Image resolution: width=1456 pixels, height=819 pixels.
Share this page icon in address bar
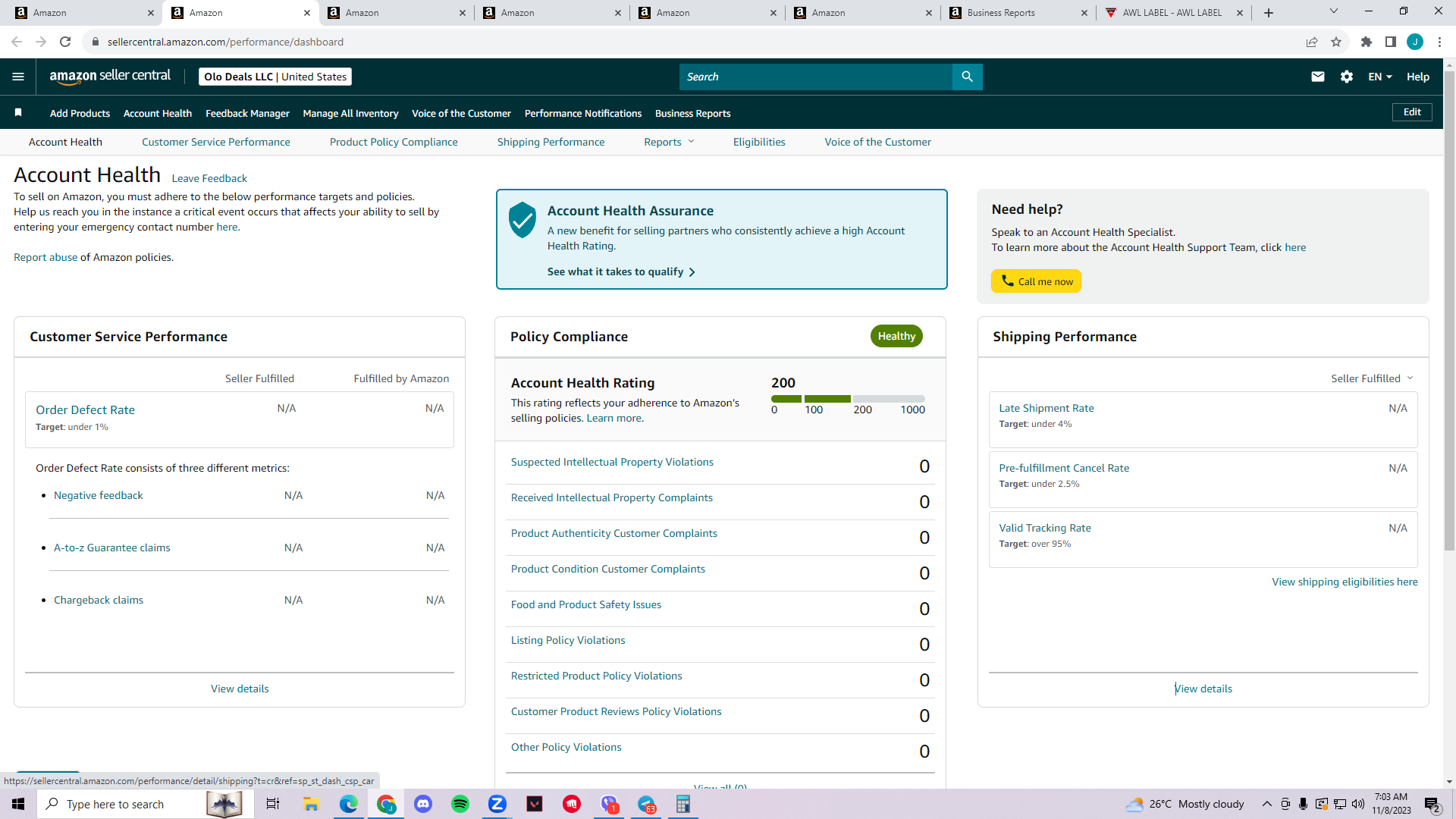(1312, 42)
